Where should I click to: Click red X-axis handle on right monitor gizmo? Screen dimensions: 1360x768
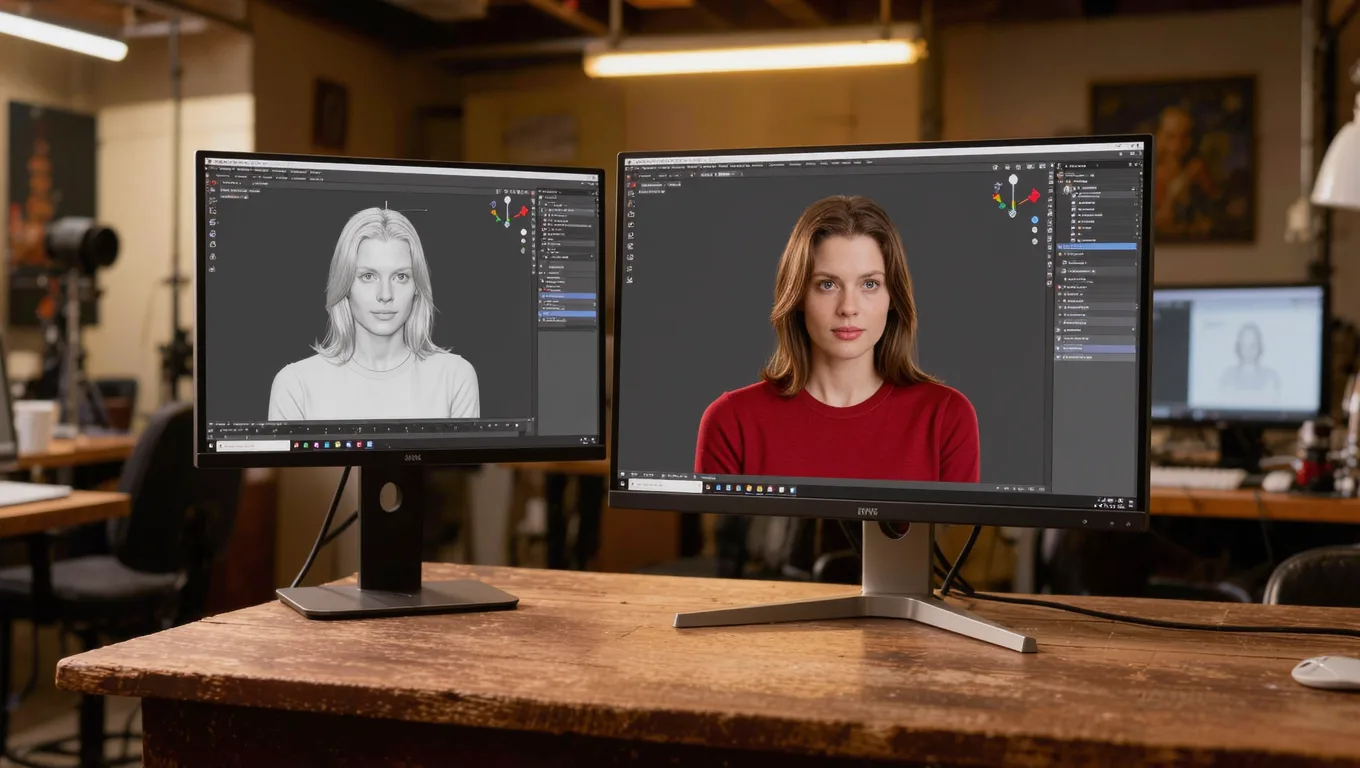(1034, 196)
